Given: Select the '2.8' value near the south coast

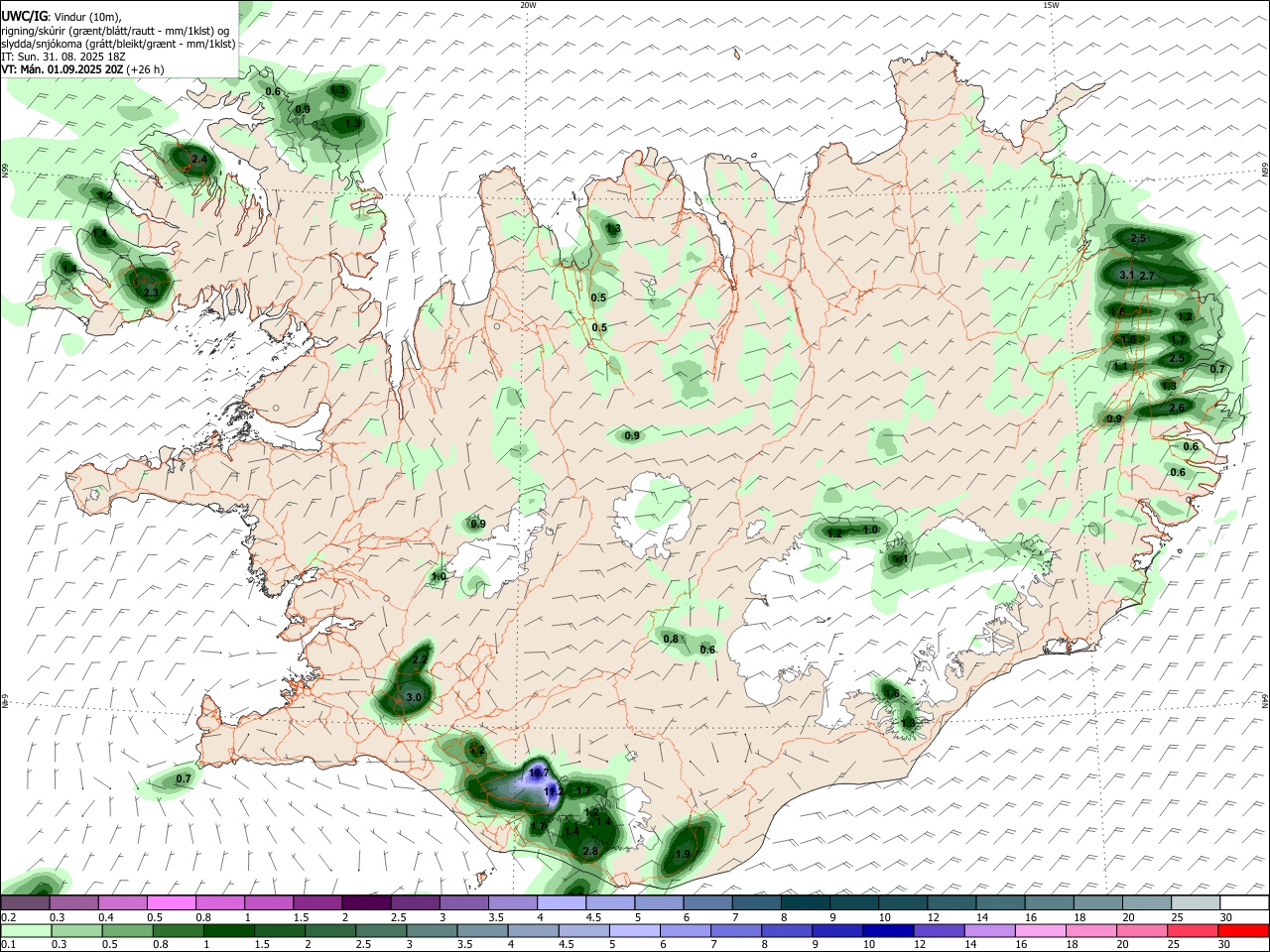Looking at the screenshot, I should 590,852.
